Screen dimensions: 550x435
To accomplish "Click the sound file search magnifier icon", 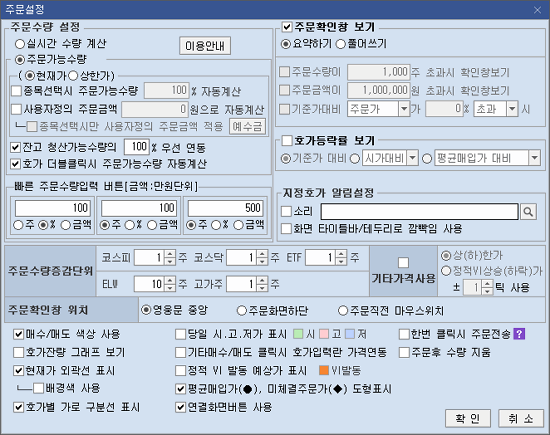I will (x=528, y=212).
